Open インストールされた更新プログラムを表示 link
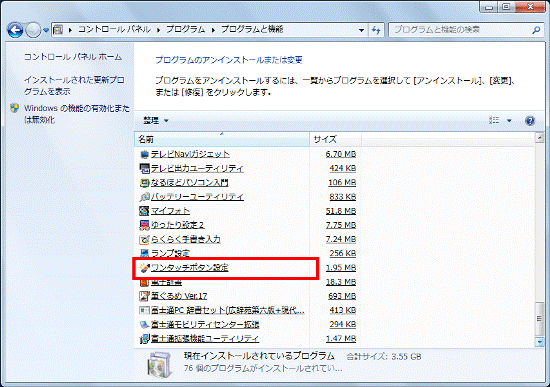Image resolution: width=550 pixels, height=387 pixels. 74,86
